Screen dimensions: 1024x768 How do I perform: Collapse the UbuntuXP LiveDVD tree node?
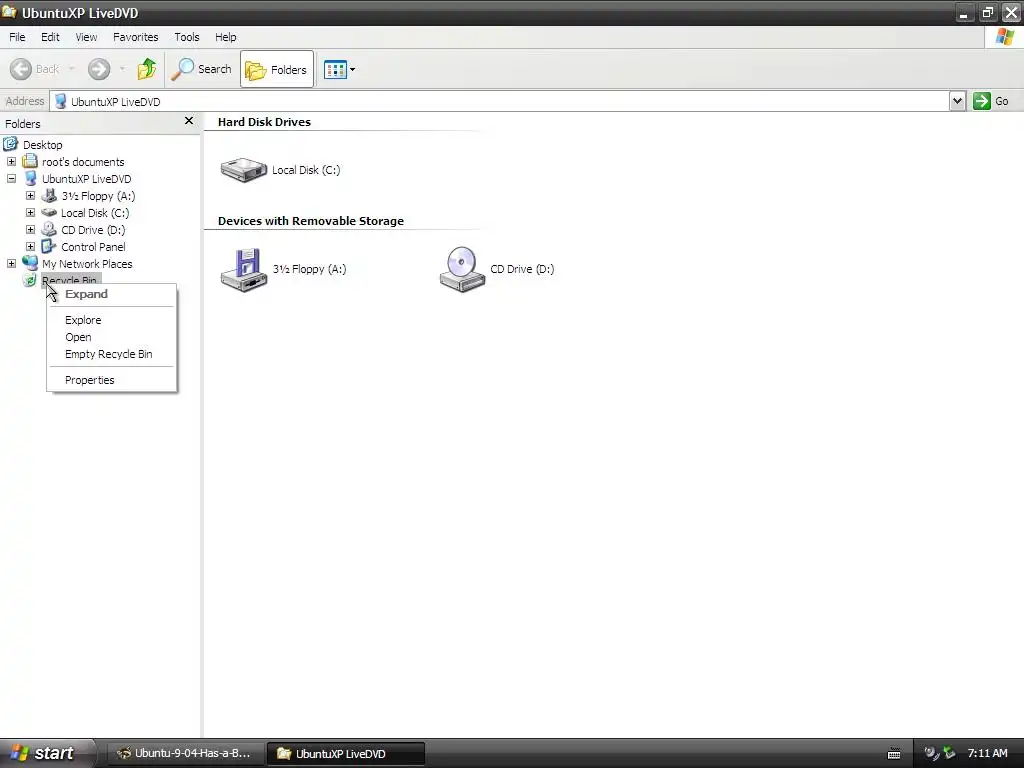point(11,178)
